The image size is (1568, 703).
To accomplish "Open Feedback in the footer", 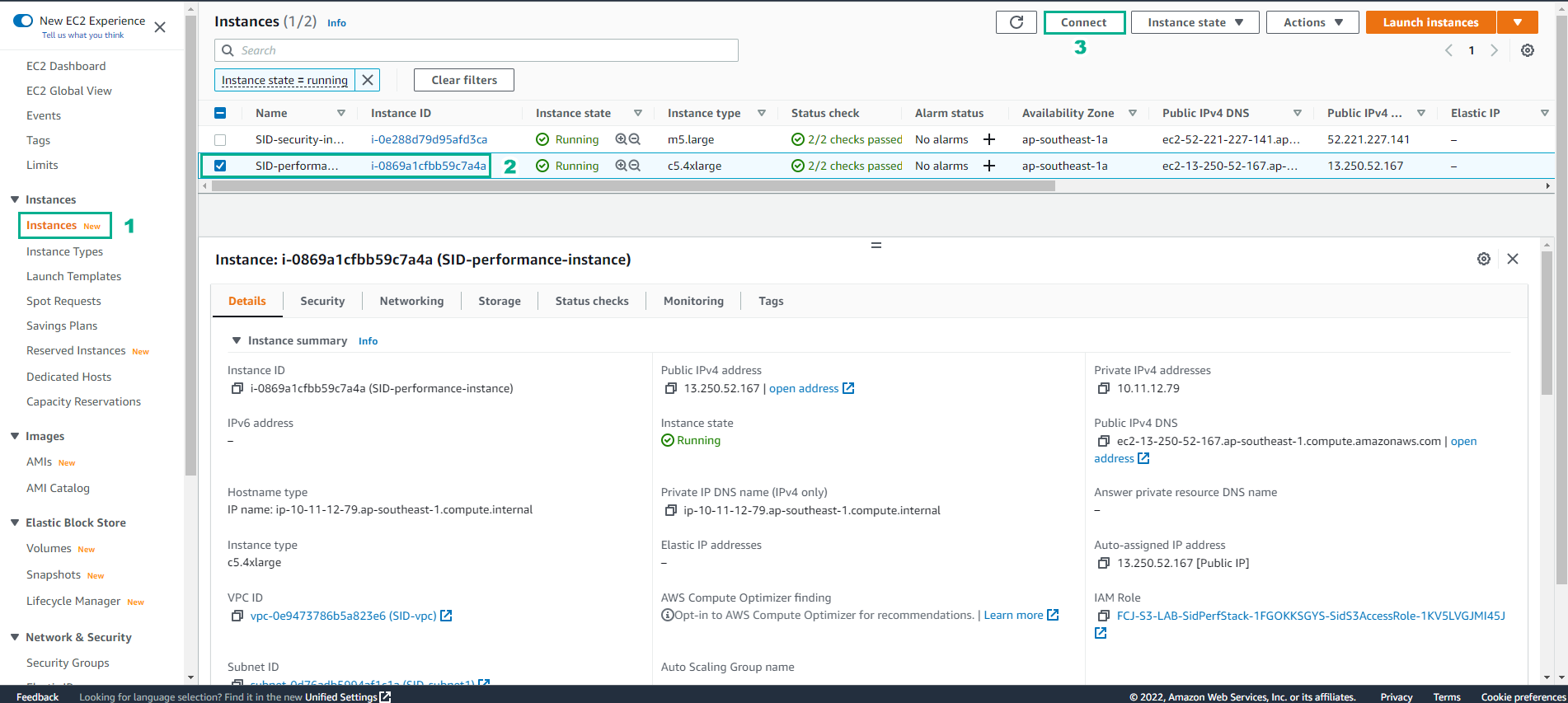I will pos(37,696).
